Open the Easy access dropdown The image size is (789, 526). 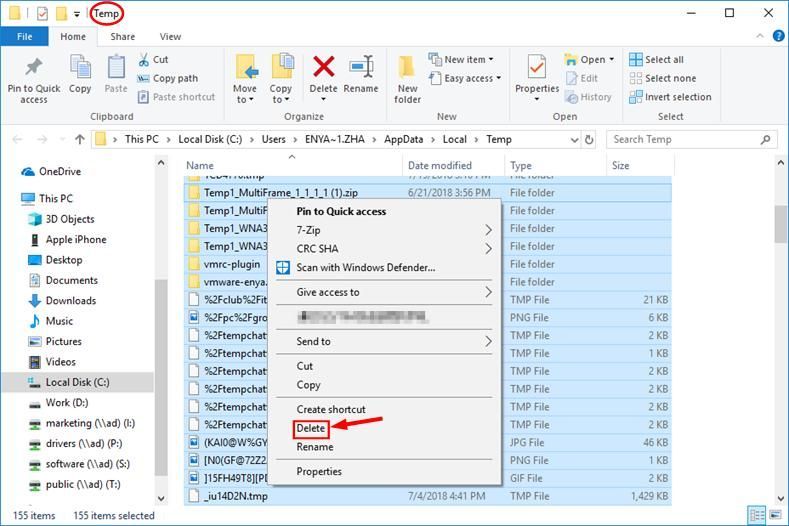tap(465, 79)
